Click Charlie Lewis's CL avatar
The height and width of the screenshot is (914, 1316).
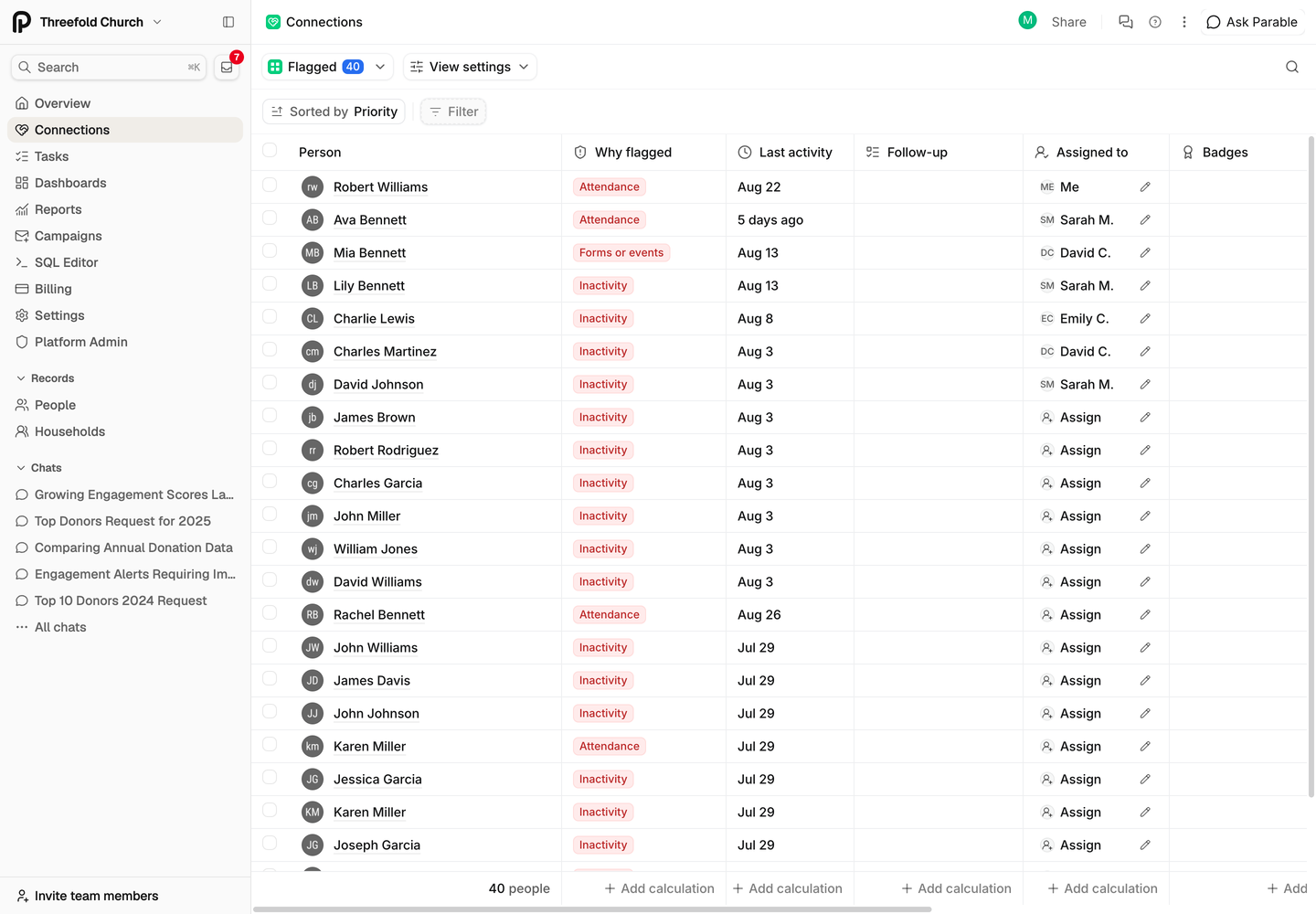pos(313,318)
